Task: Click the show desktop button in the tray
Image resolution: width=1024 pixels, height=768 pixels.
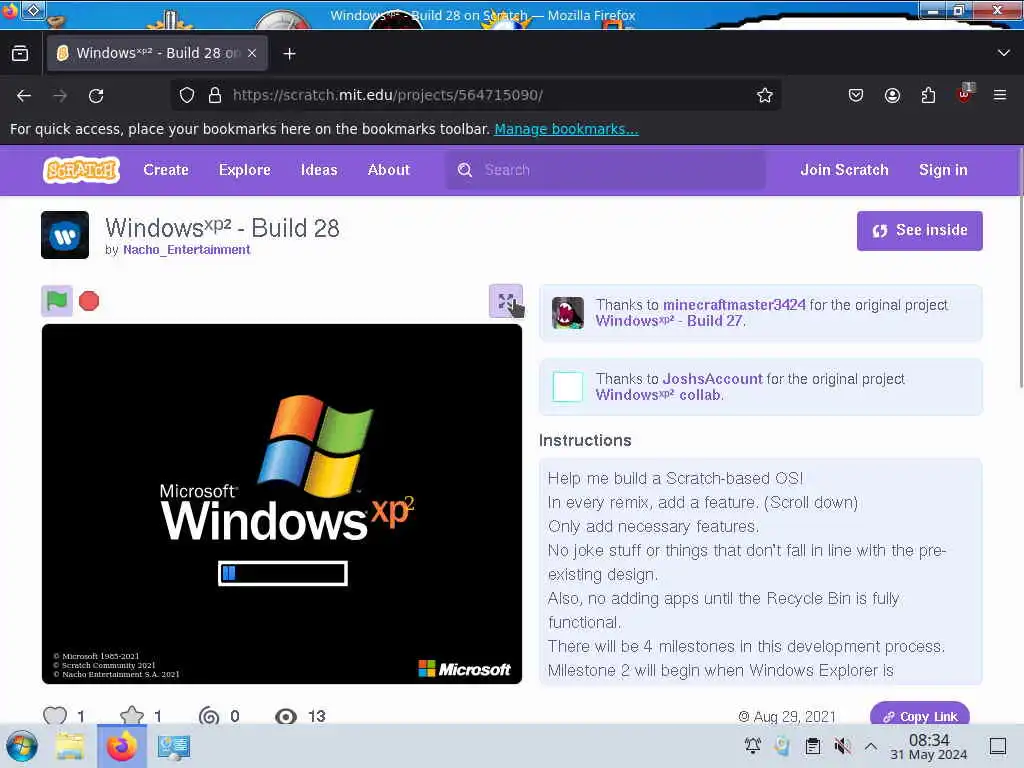Action: [998, 746]
